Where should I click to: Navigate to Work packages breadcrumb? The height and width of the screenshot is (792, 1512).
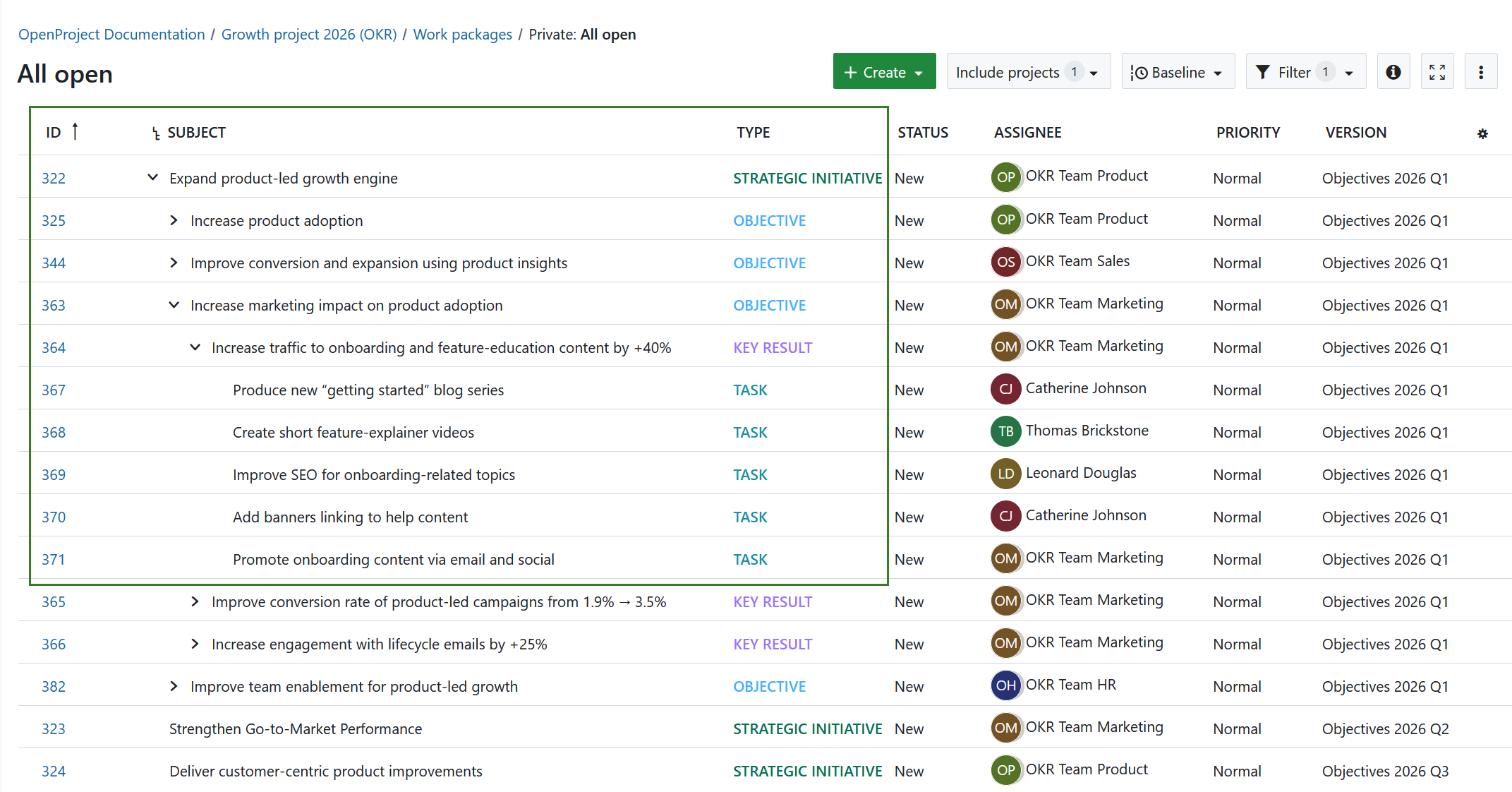(x=462, y=34)
